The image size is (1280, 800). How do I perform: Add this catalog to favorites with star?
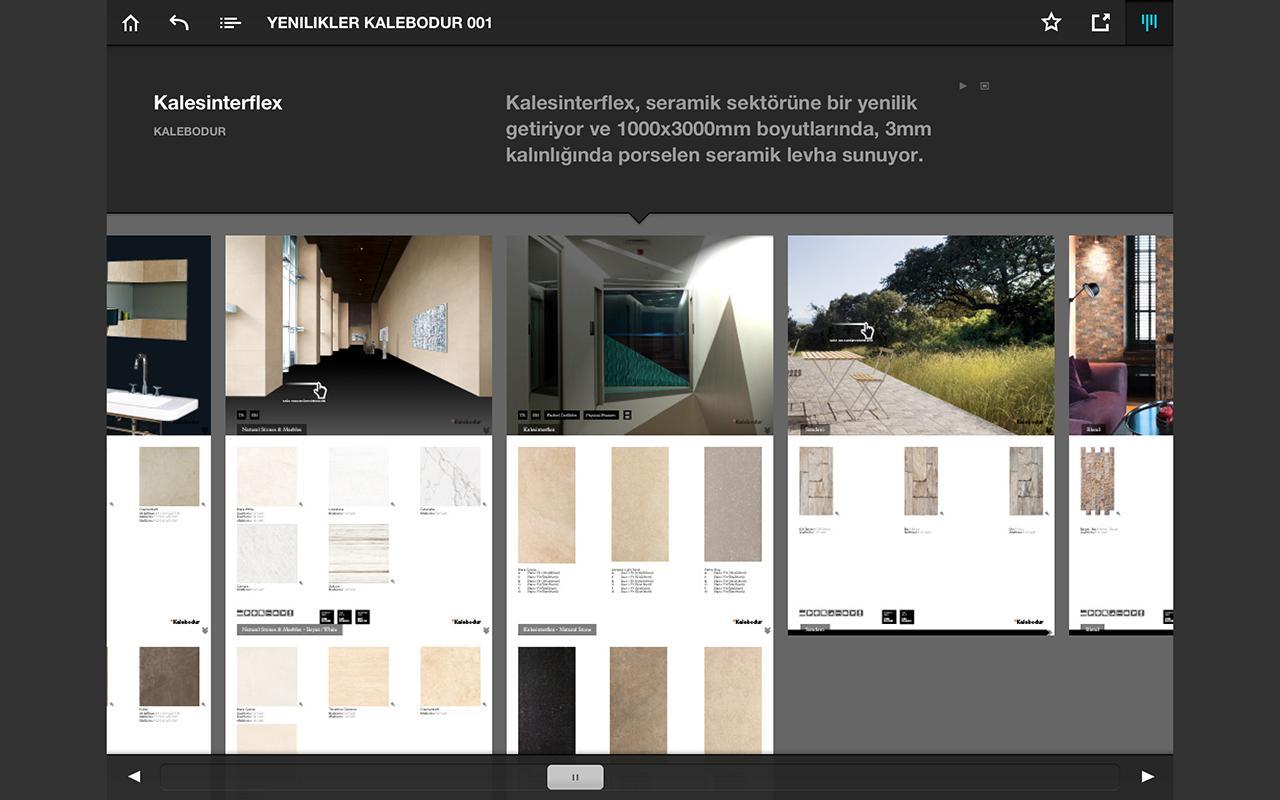coord(1051,22)
